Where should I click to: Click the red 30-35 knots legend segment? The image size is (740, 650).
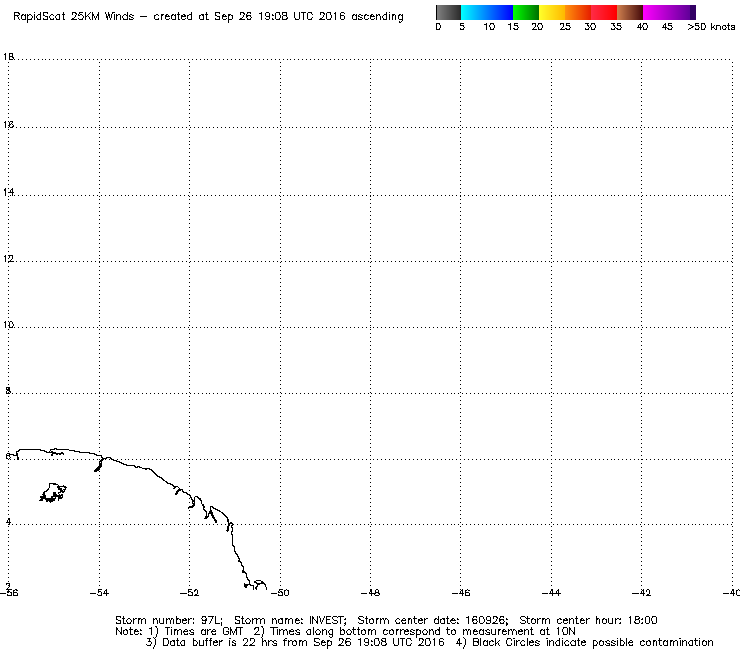click(604, 12)
